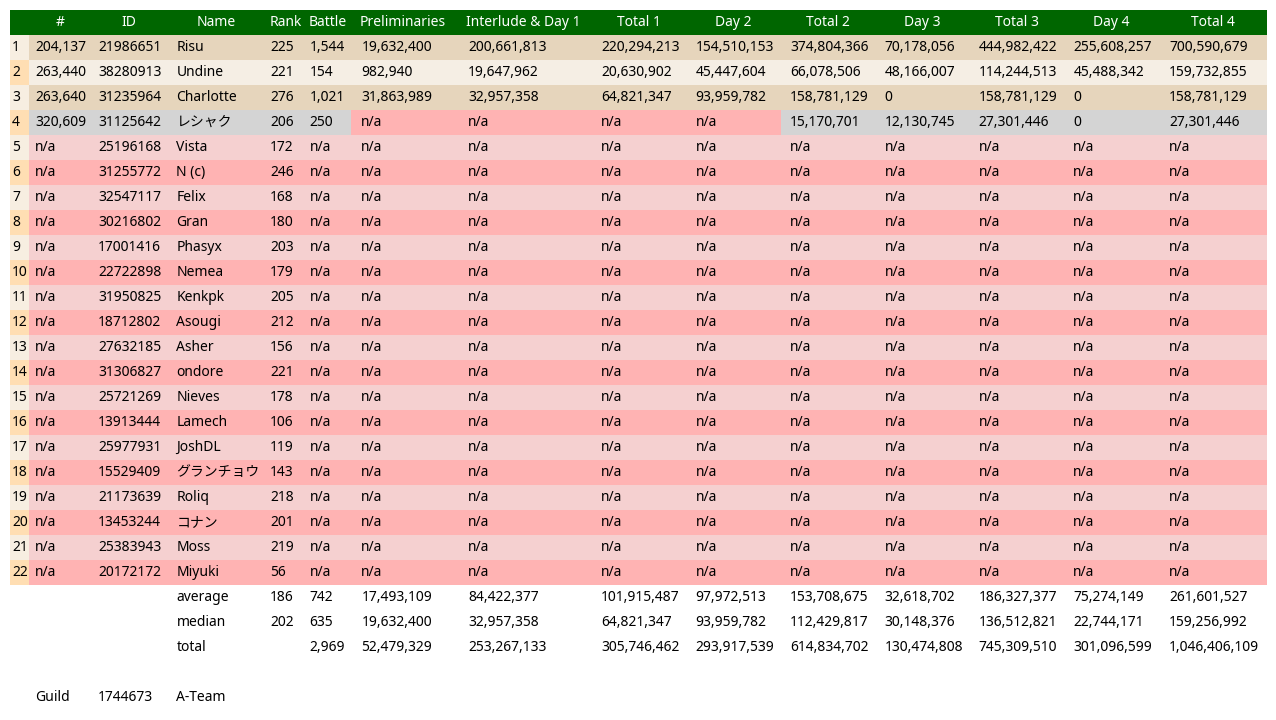Click ID cell 20172172
This screenshot has width=1276, height=720.
pyautogui.click(x=129, y=572)
